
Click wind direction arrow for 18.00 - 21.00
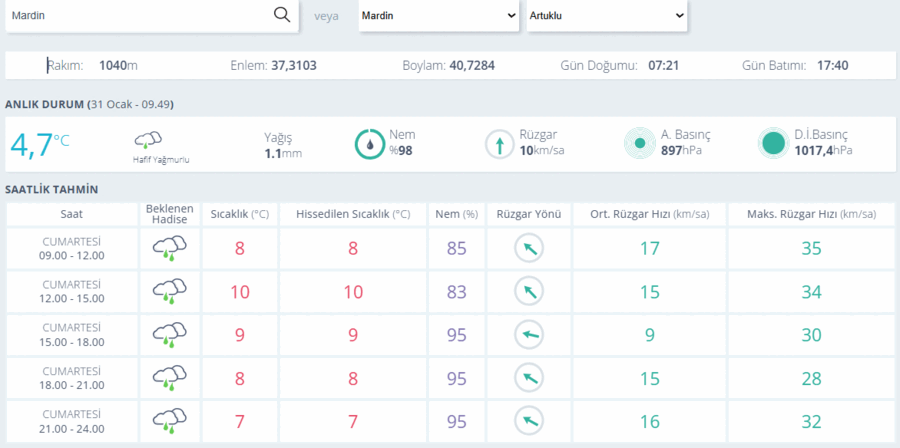pos(529,378)
